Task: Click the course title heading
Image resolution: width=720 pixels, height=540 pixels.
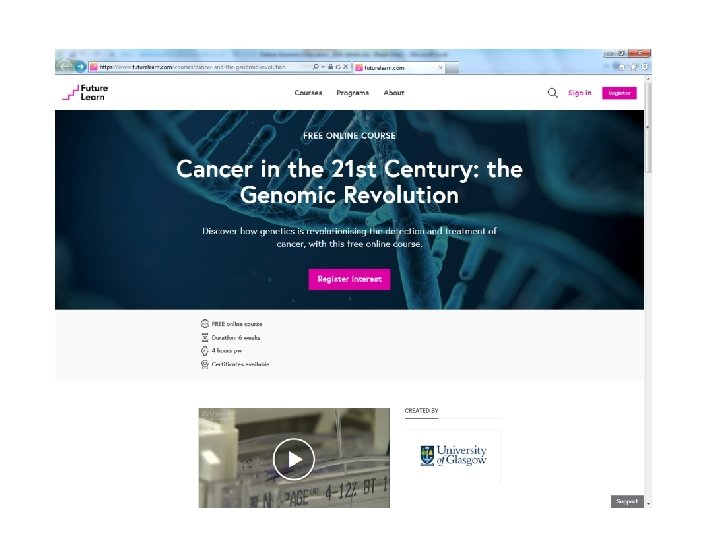Action: [x=349, y=182]
